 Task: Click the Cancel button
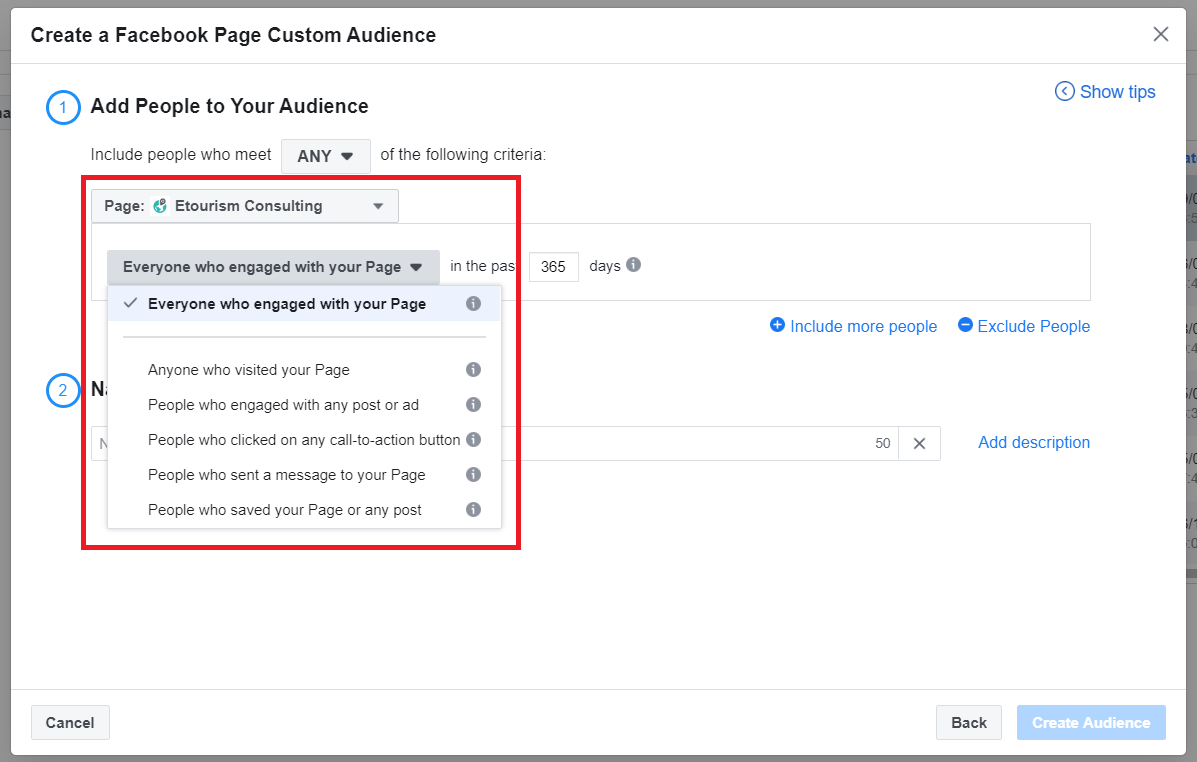(x=70, y=723)
